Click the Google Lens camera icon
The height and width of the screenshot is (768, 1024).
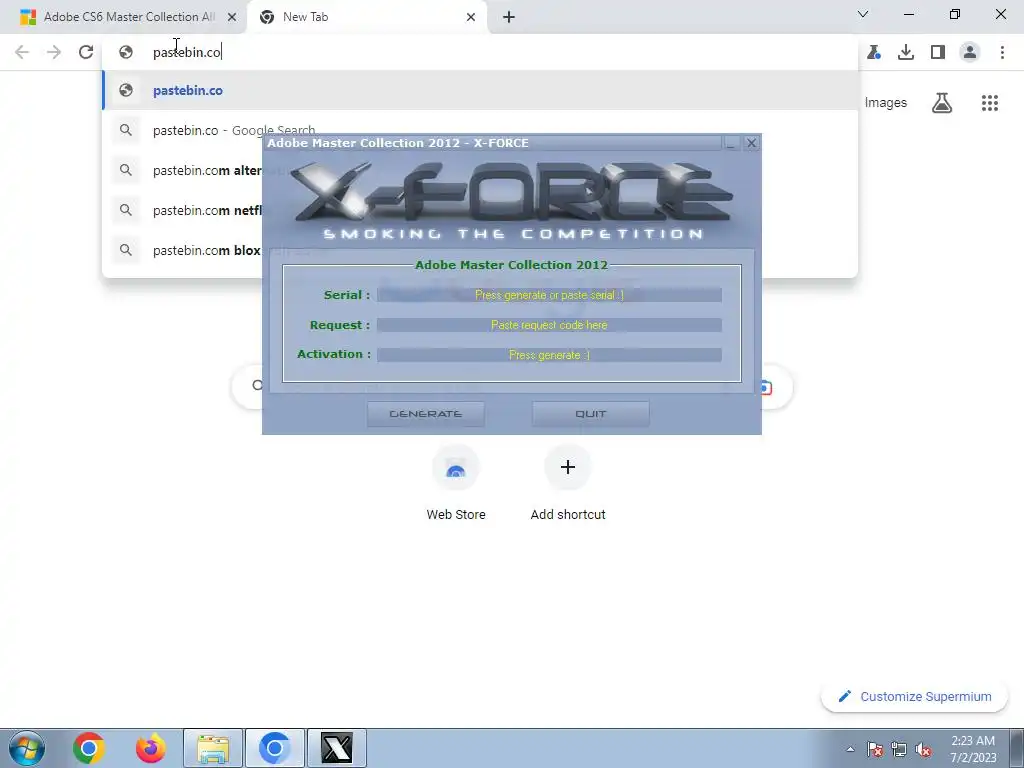[766, 387]
